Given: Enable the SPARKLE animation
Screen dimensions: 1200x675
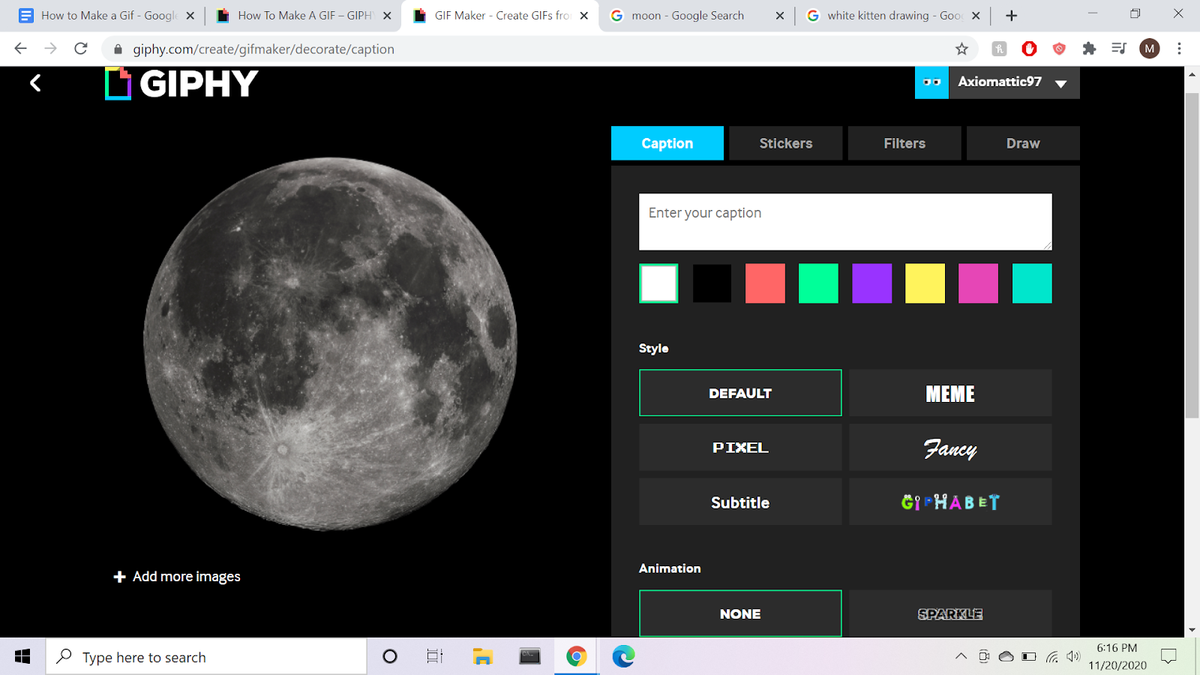Looking at the screenshot, I should coord(950,613).
